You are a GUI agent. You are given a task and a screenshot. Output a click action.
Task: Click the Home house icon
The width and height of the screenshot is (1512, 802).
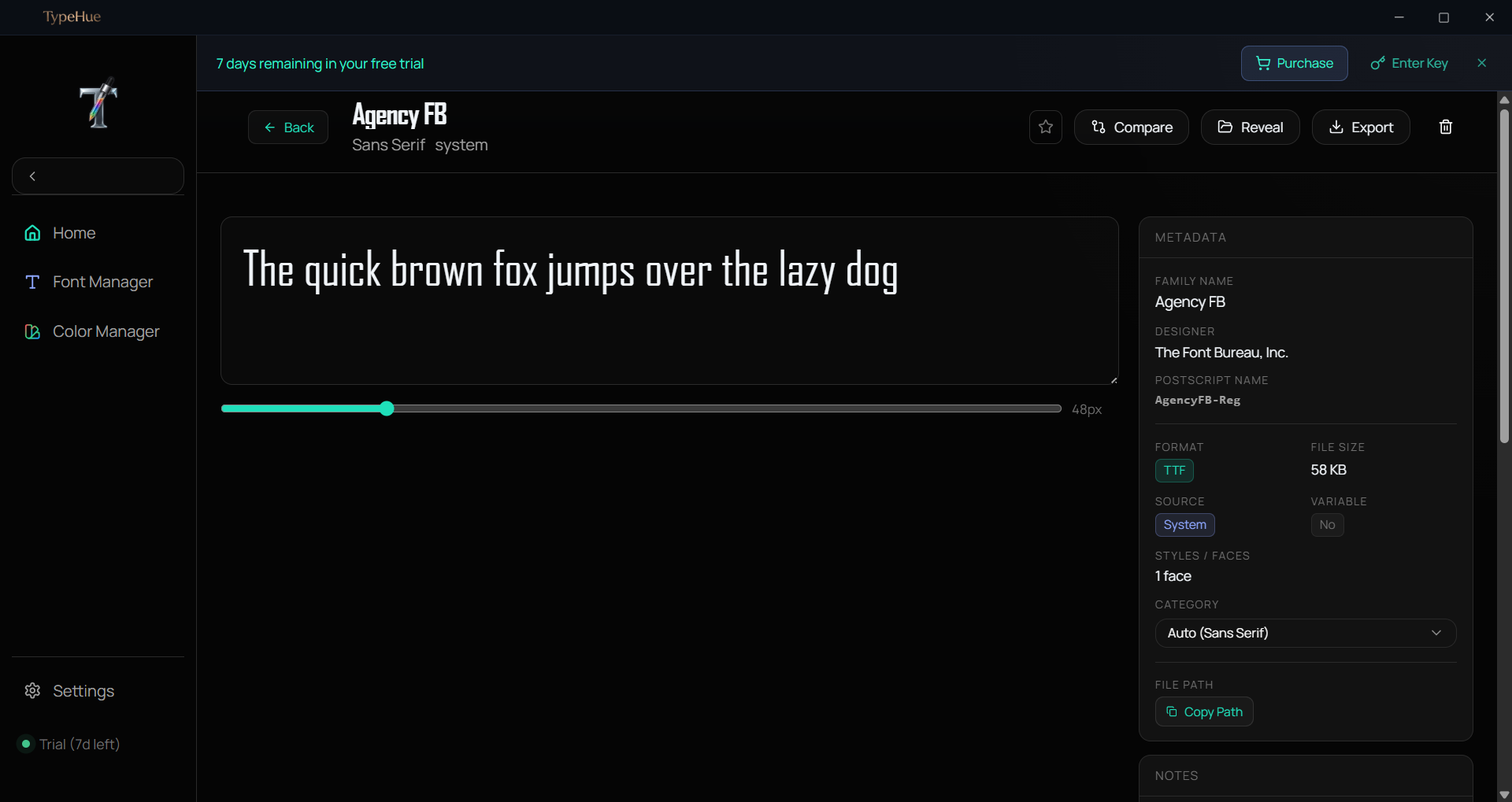click(32, 233)
